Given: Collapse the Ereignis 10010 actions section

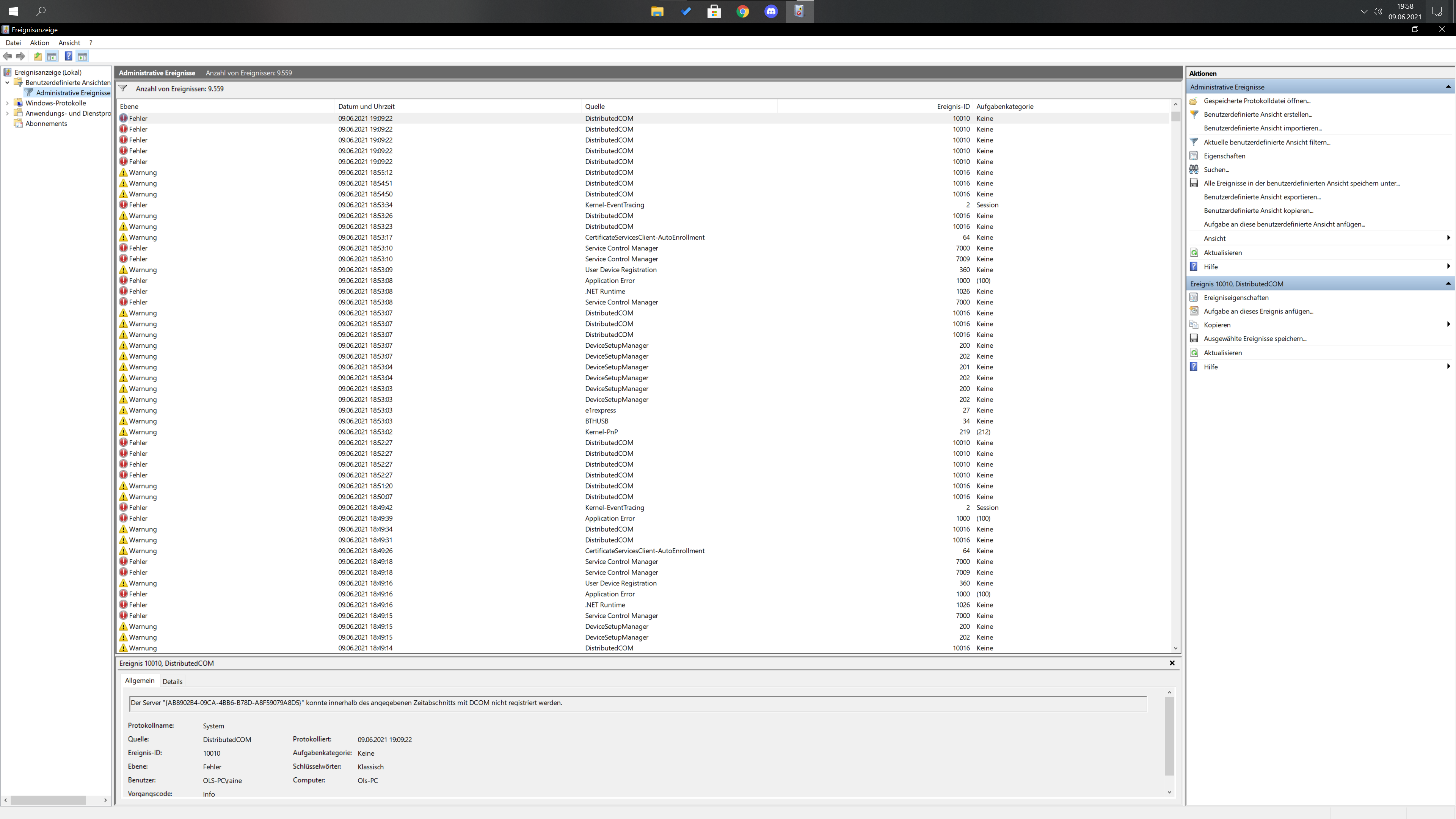Looking at the screenshot, I should [1448, 284].
